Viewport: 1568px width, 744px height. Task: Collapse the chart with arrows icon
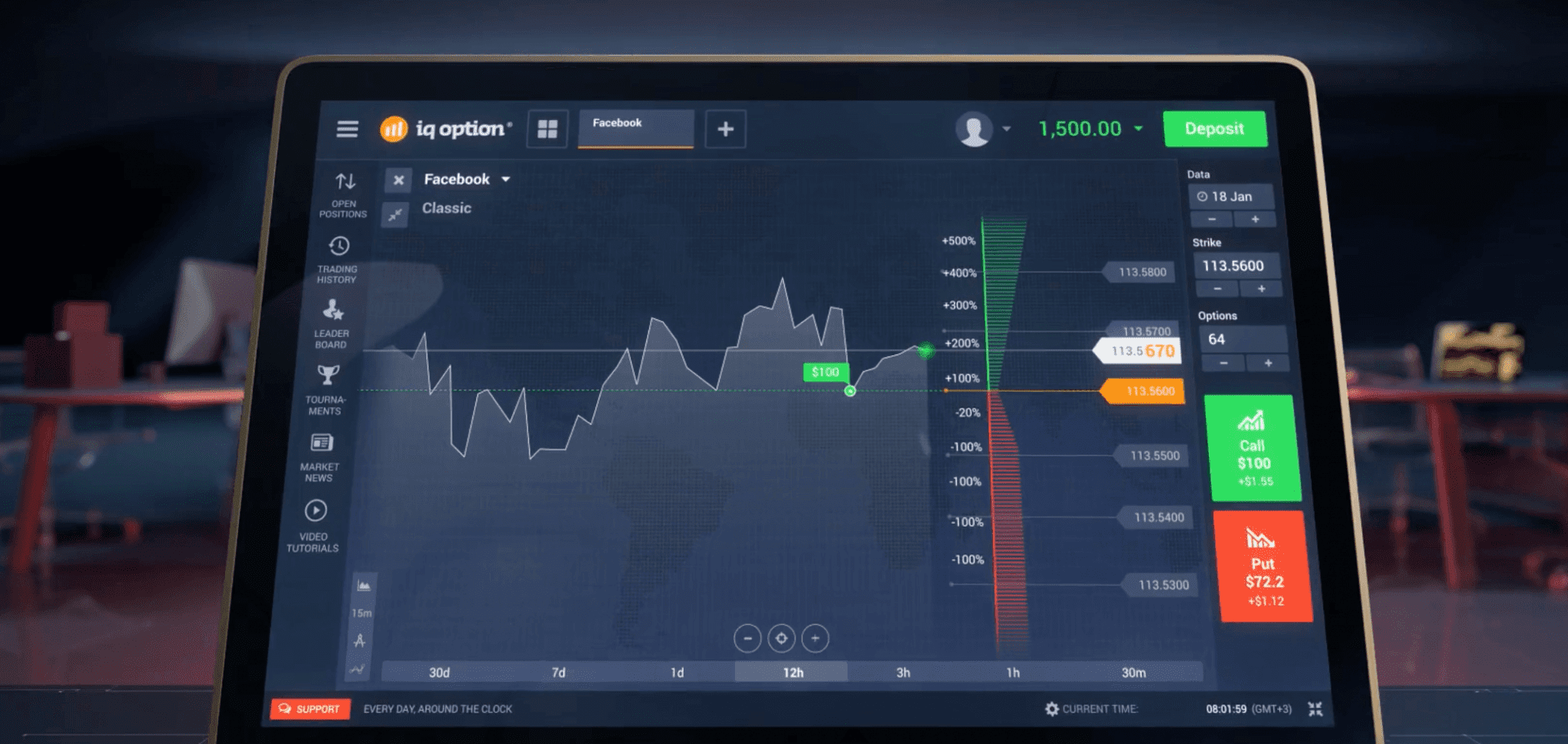[395, 215]
